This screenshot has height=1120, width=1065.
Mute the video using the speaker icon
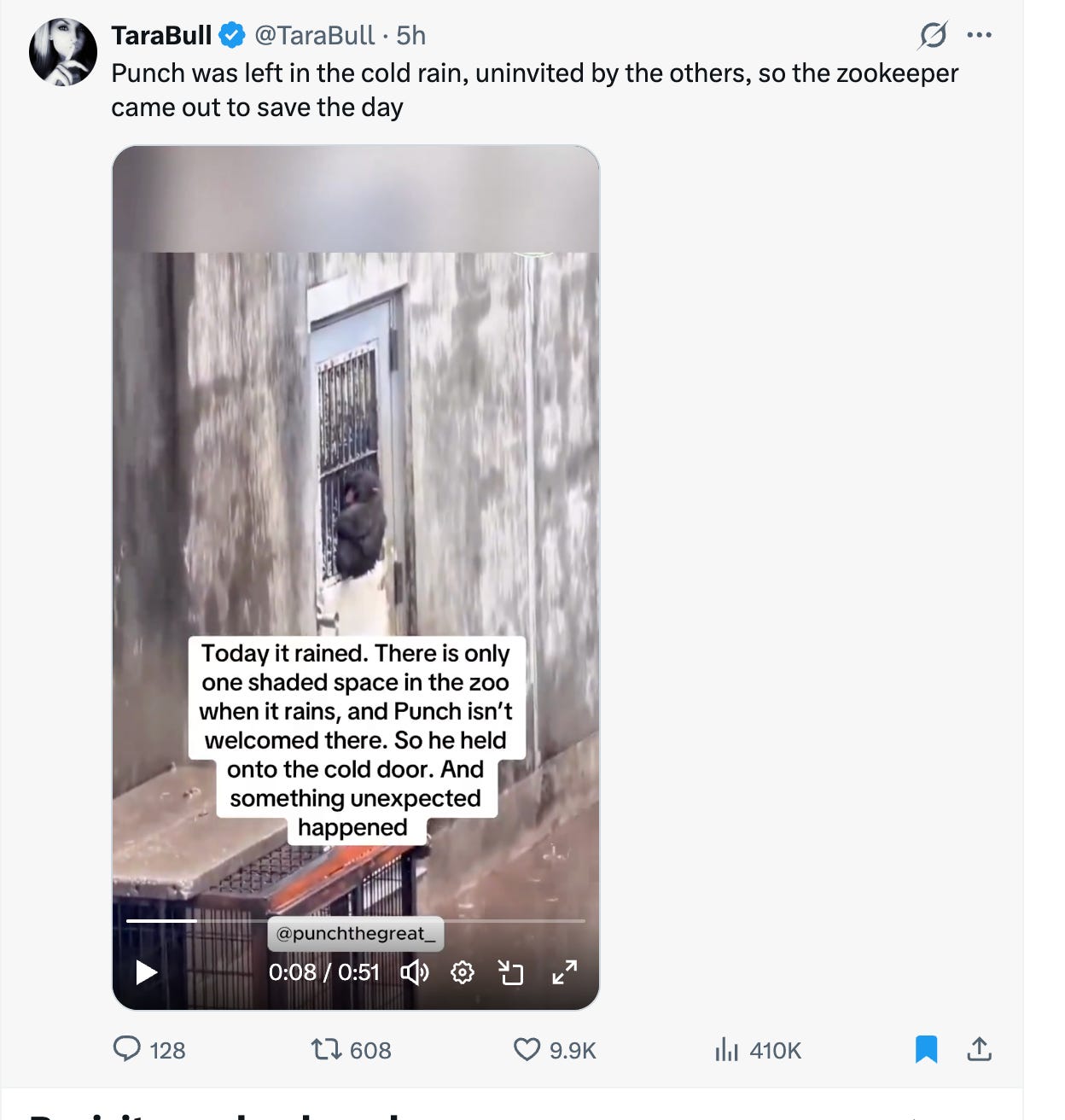(415, 972)
